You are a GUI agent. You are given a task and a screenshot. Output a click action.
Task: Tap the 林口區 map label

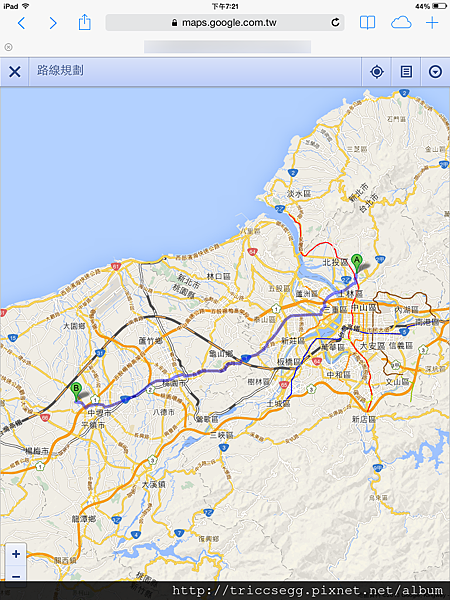(218, 276)
